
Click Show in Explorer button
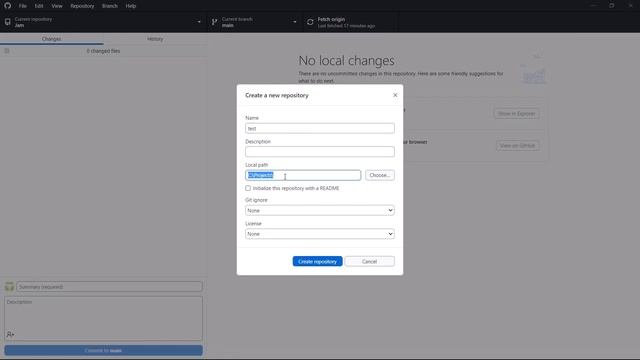click(516, 113)
